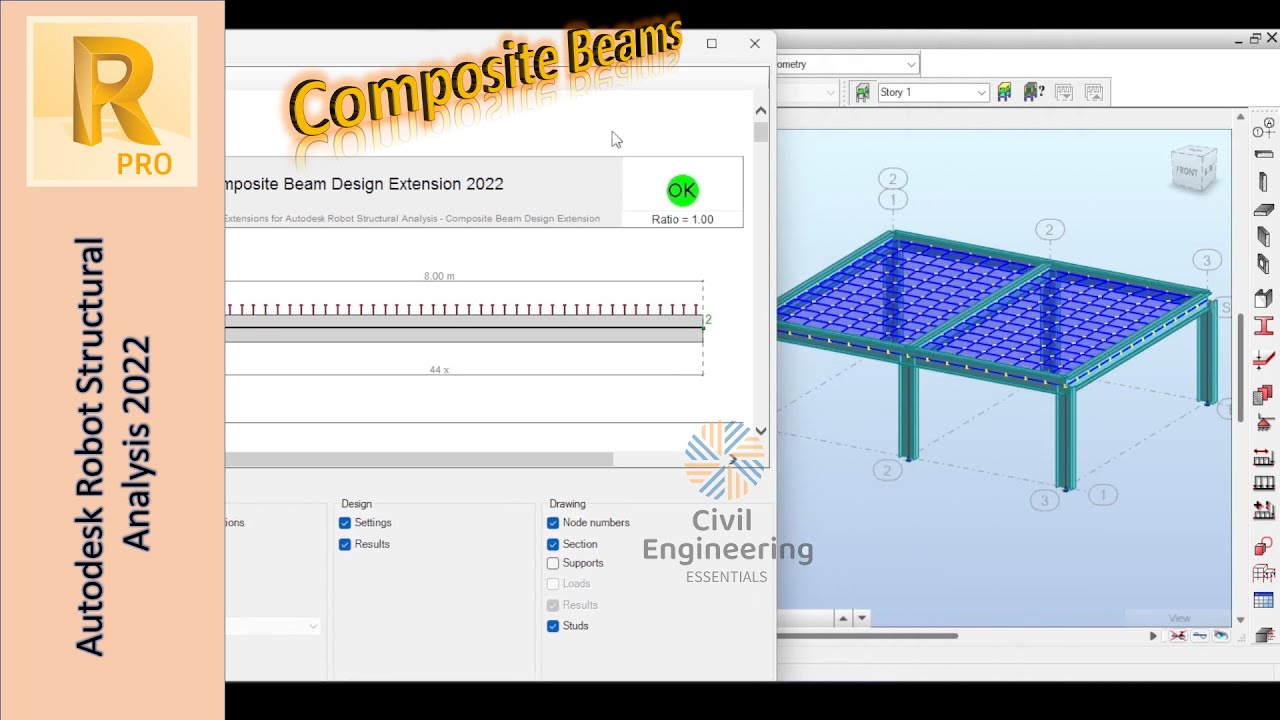Select the floor slab tool in right toolbar

(x=1264, y=210)
